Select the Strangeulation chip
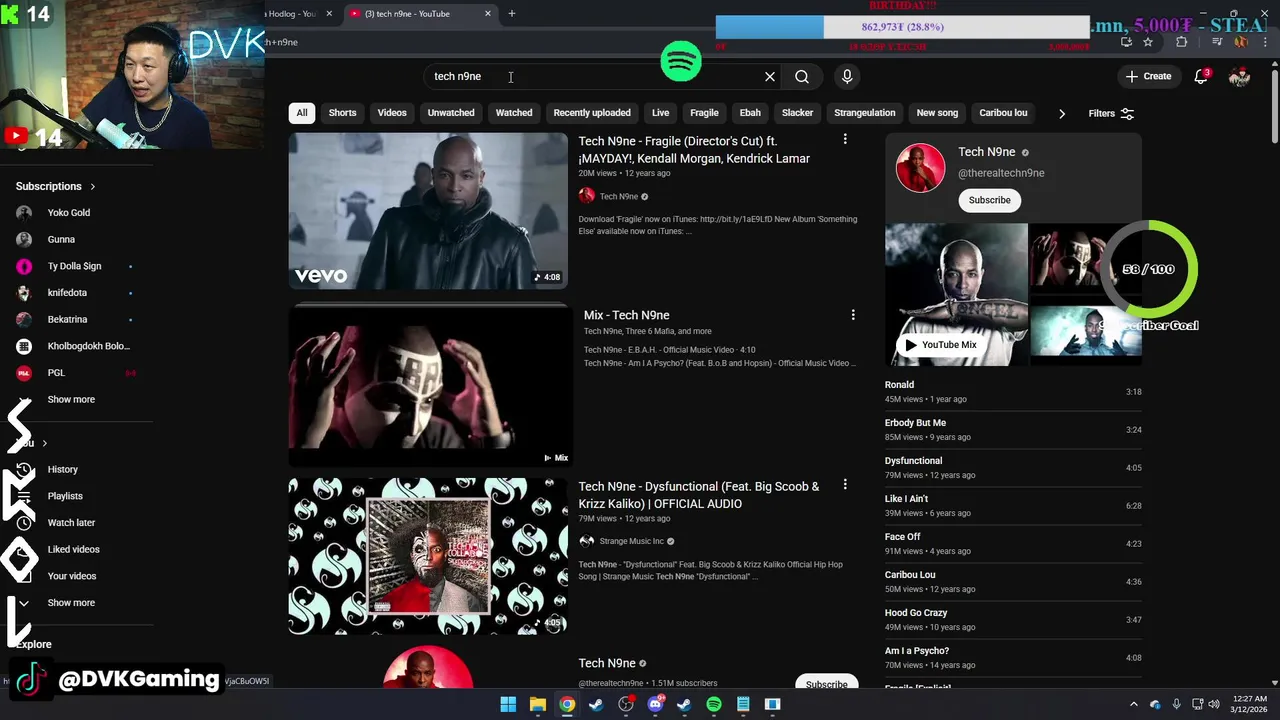Viewport: 1280px width, 720px height. (x=865, y=113)
